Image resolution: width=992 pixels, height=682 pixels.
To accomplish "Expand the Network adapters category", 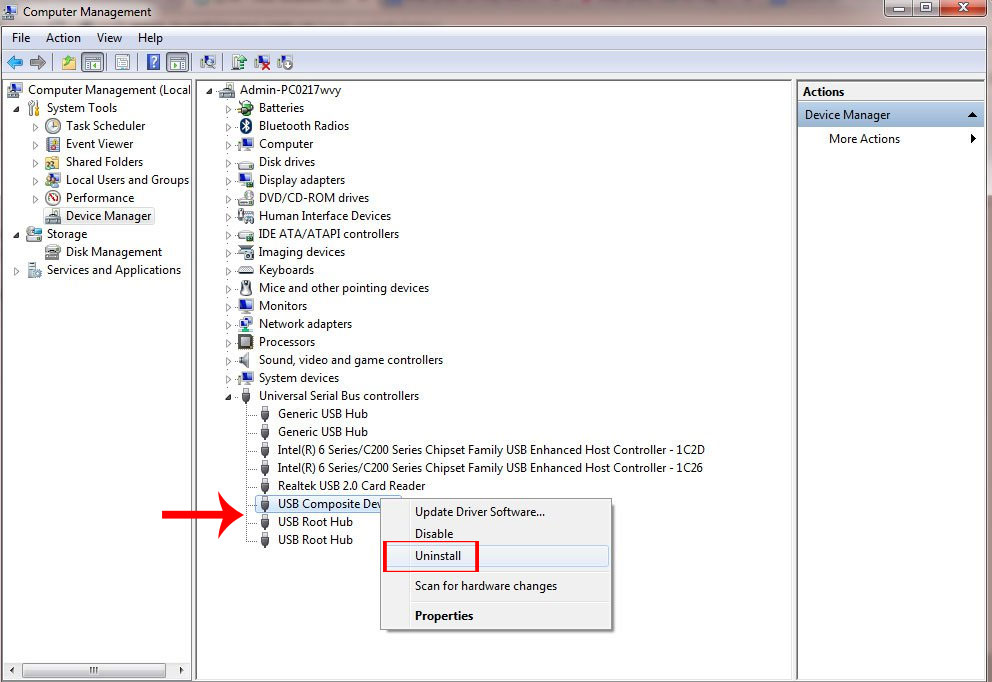I will (226, 323).
